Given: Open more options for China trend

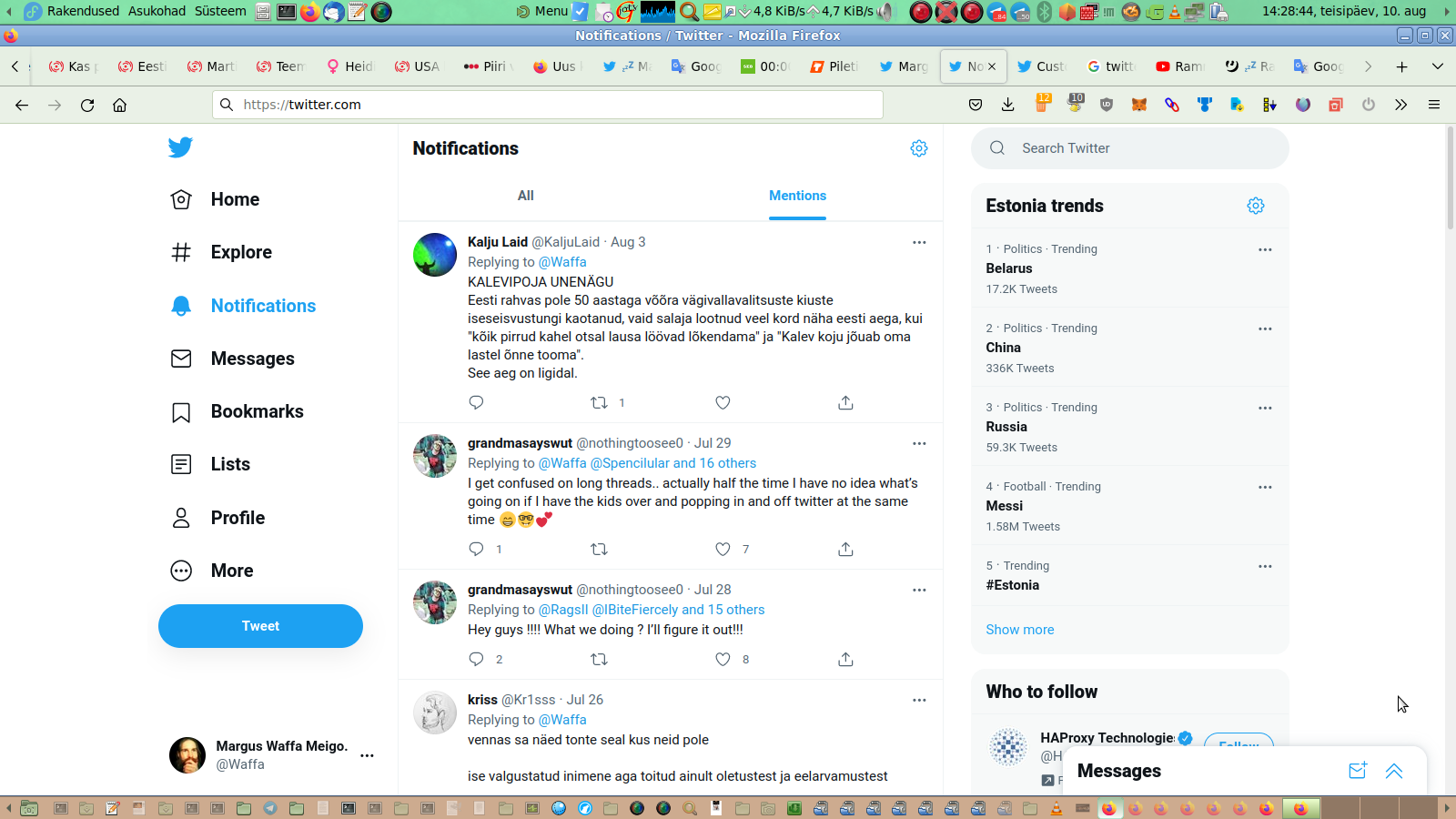Looking at the screenshot, I should 1265,329.
